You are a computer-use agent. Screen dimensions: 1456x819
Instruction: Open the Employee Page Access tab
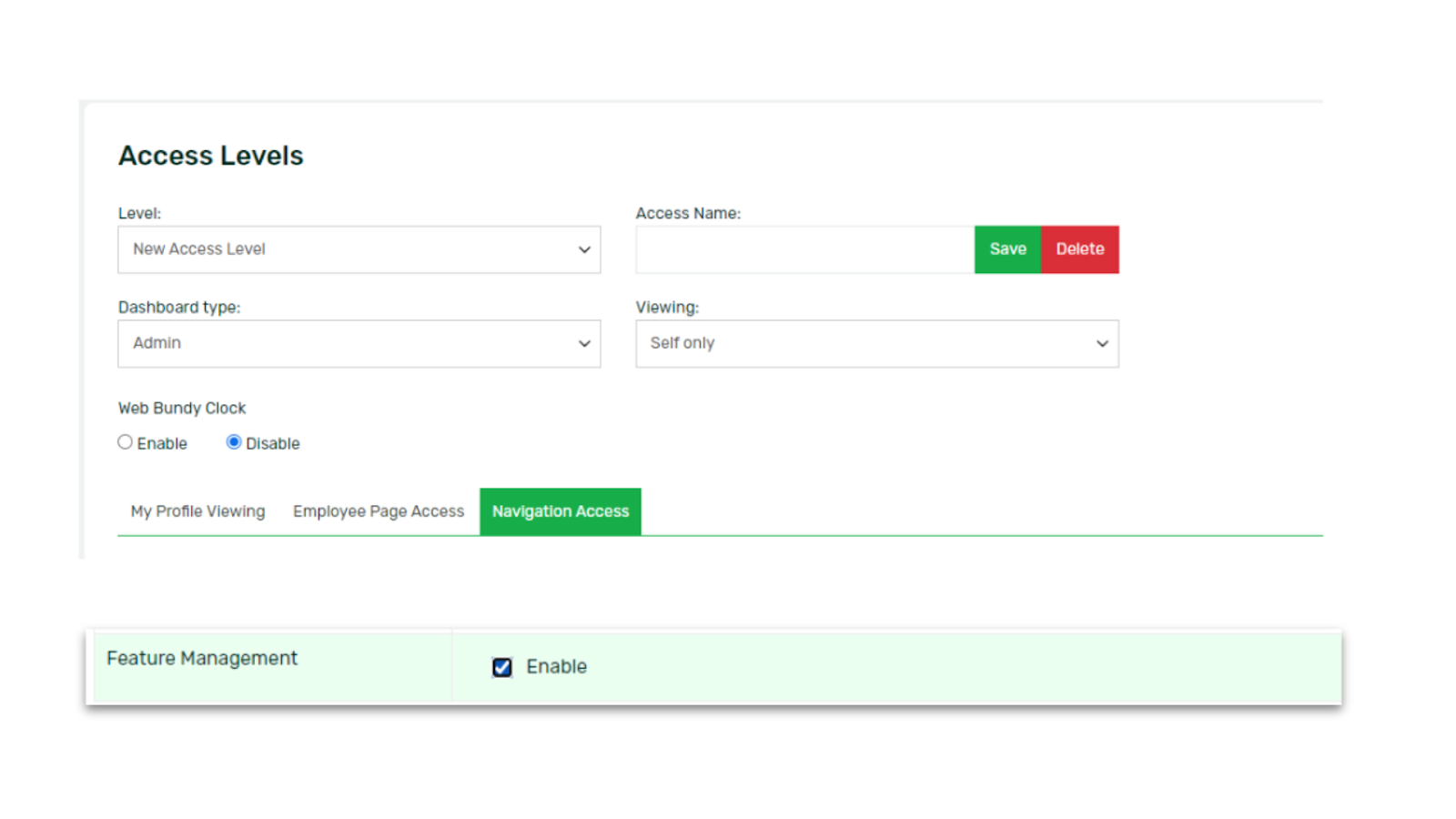pyautogui.click(x=379, y=511)
